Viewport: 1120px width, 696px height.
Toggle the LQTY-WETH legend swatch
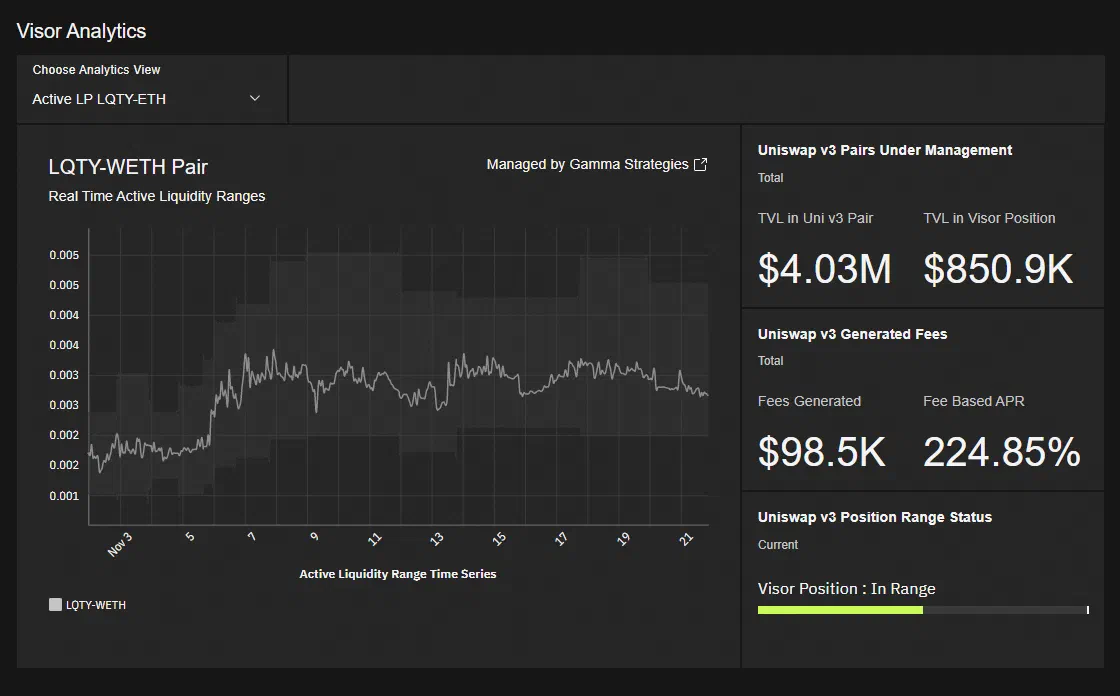click(x=55, y=605)
